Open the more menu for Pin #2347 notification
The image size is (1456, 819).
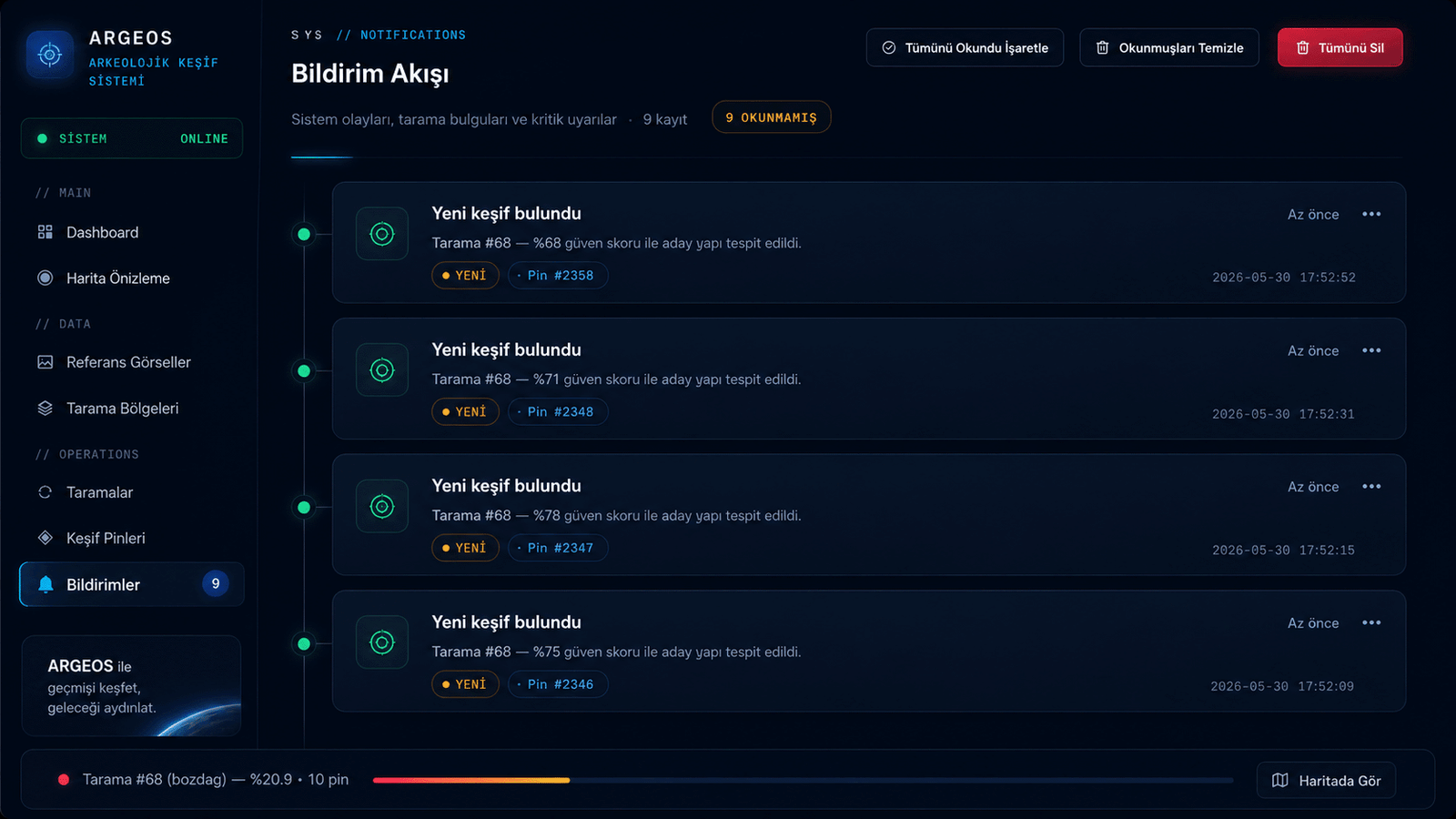pyautogui.click(x=1371, y=487)
